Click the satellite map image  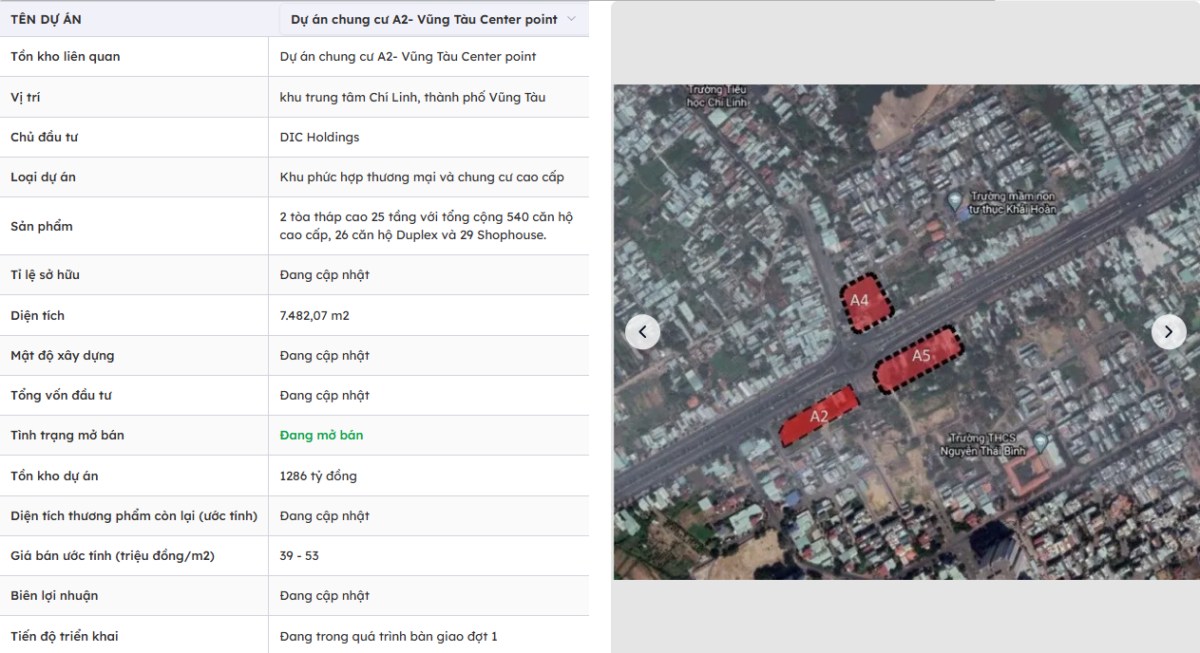coord(906,332)
